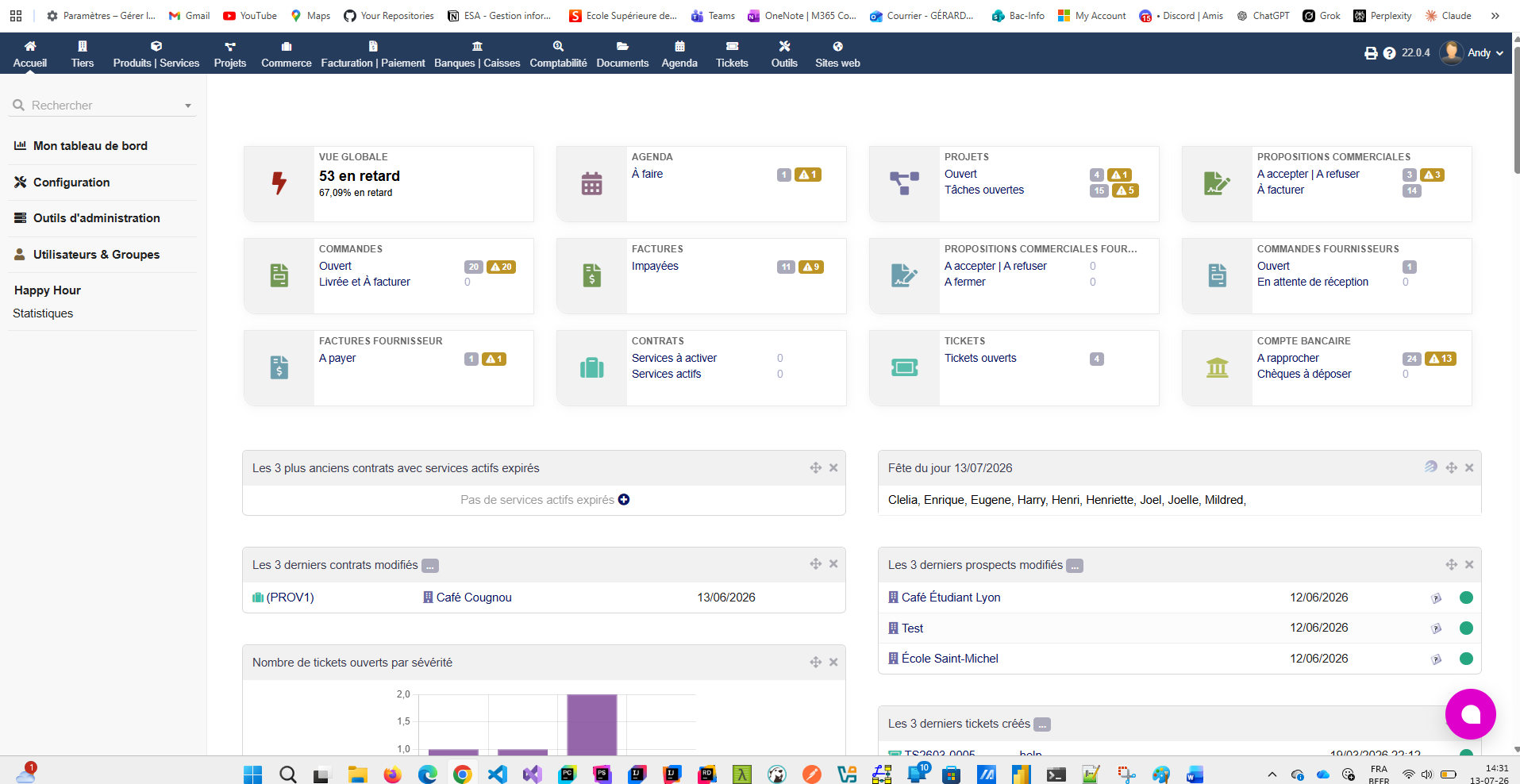Screen dimensions: 1520x784
Task: Open the help question mark icon
Action: (1389, 53)
